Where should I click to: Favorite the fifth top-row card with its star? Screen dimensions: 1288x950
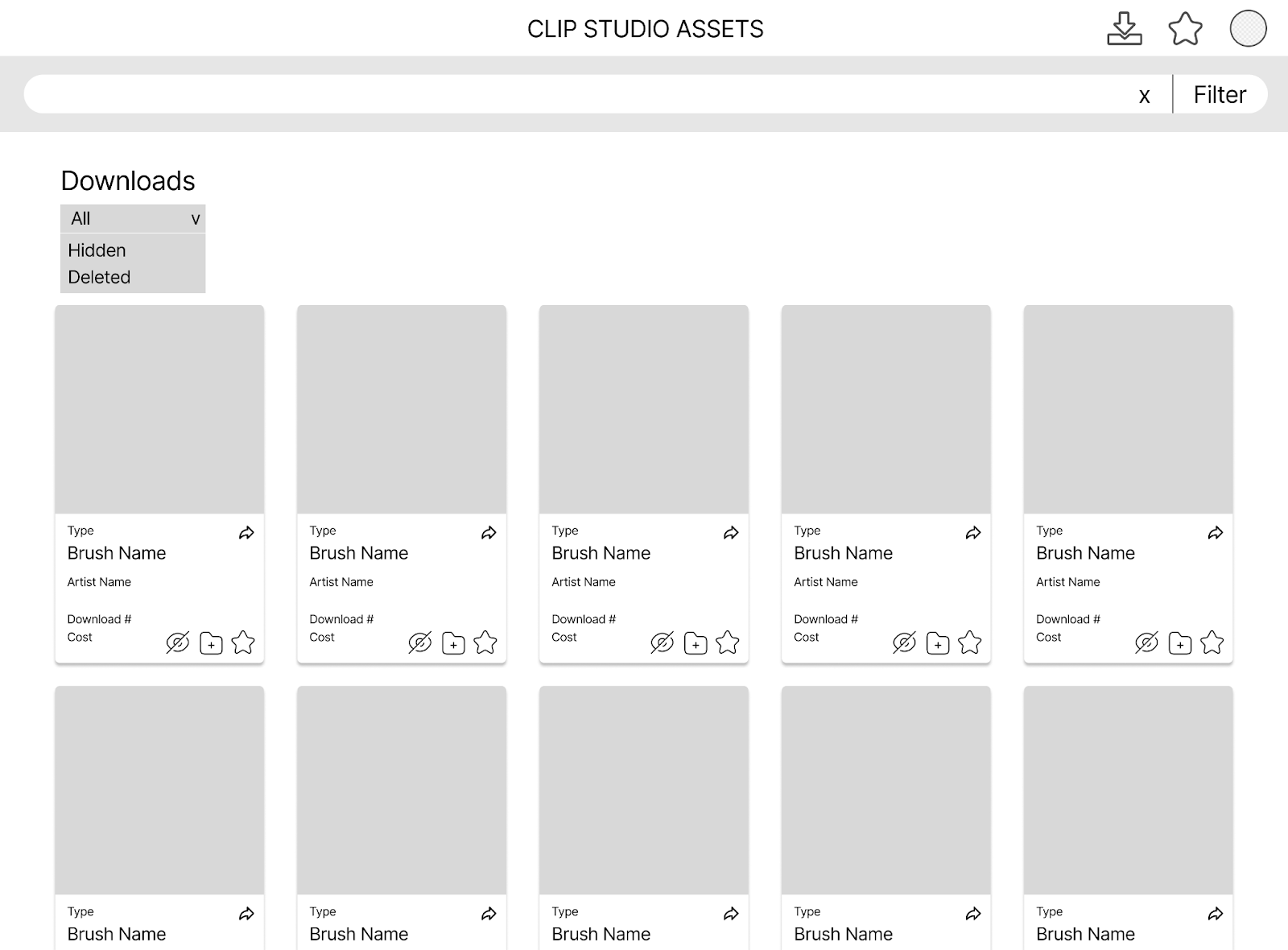click(x=1212, y=642)
